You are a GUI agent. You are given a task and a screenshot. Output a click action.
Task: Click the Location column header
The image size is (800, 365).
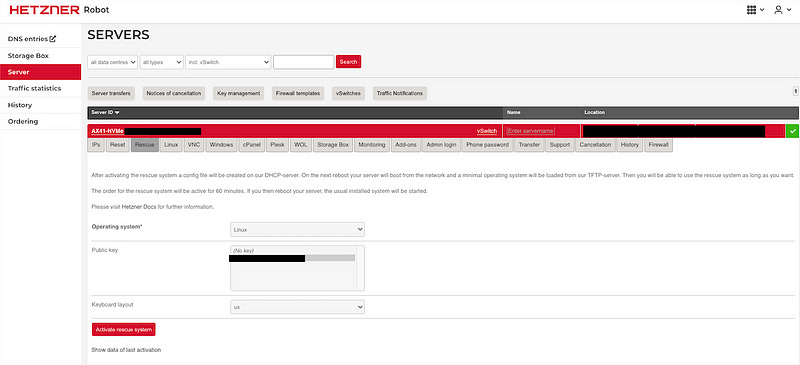pos(594,112)
